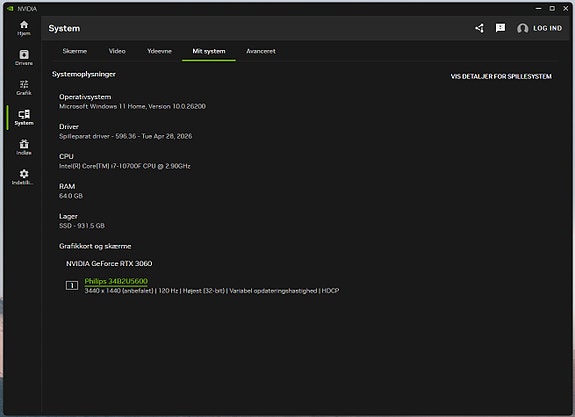Open the Drivere section in sidebar

tap(24, 58)
